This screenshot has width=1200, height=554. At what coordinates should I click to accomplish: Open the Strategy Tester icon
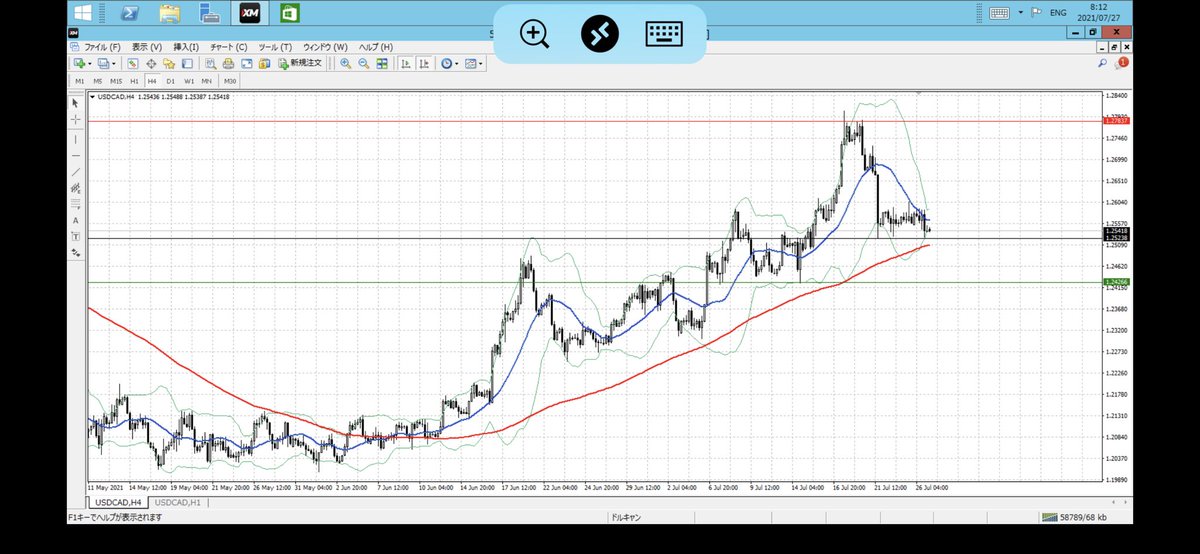(210, 63)
